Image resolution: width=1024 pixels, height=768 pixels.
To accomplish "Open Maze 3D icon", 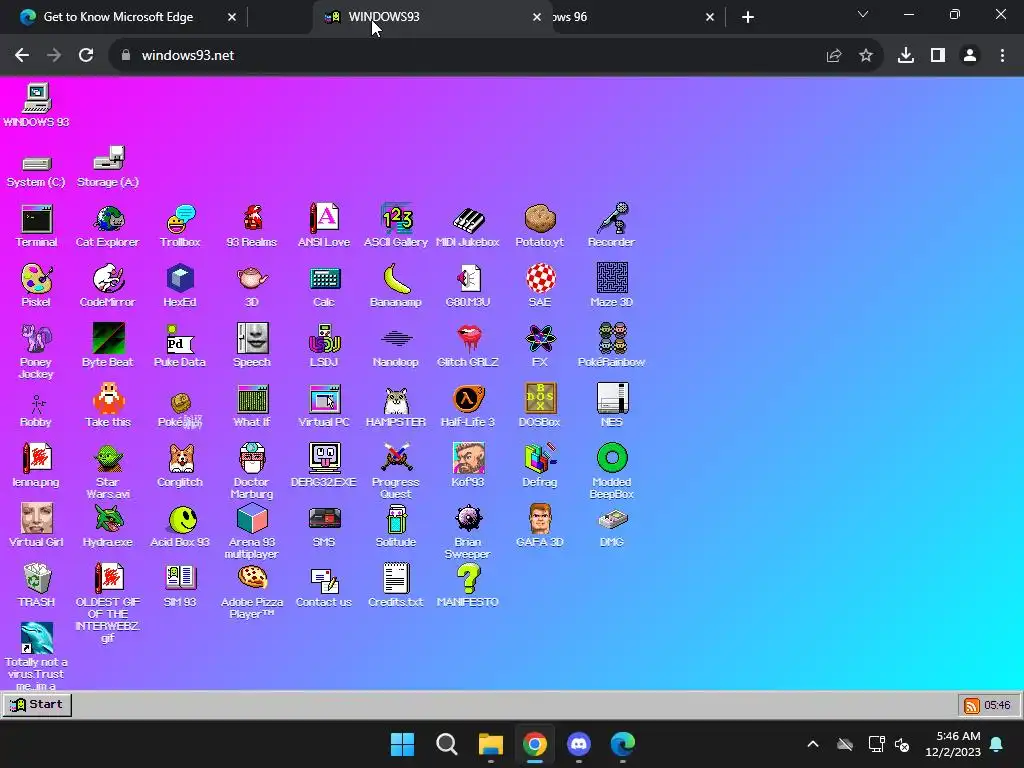I will click(611, 286).
